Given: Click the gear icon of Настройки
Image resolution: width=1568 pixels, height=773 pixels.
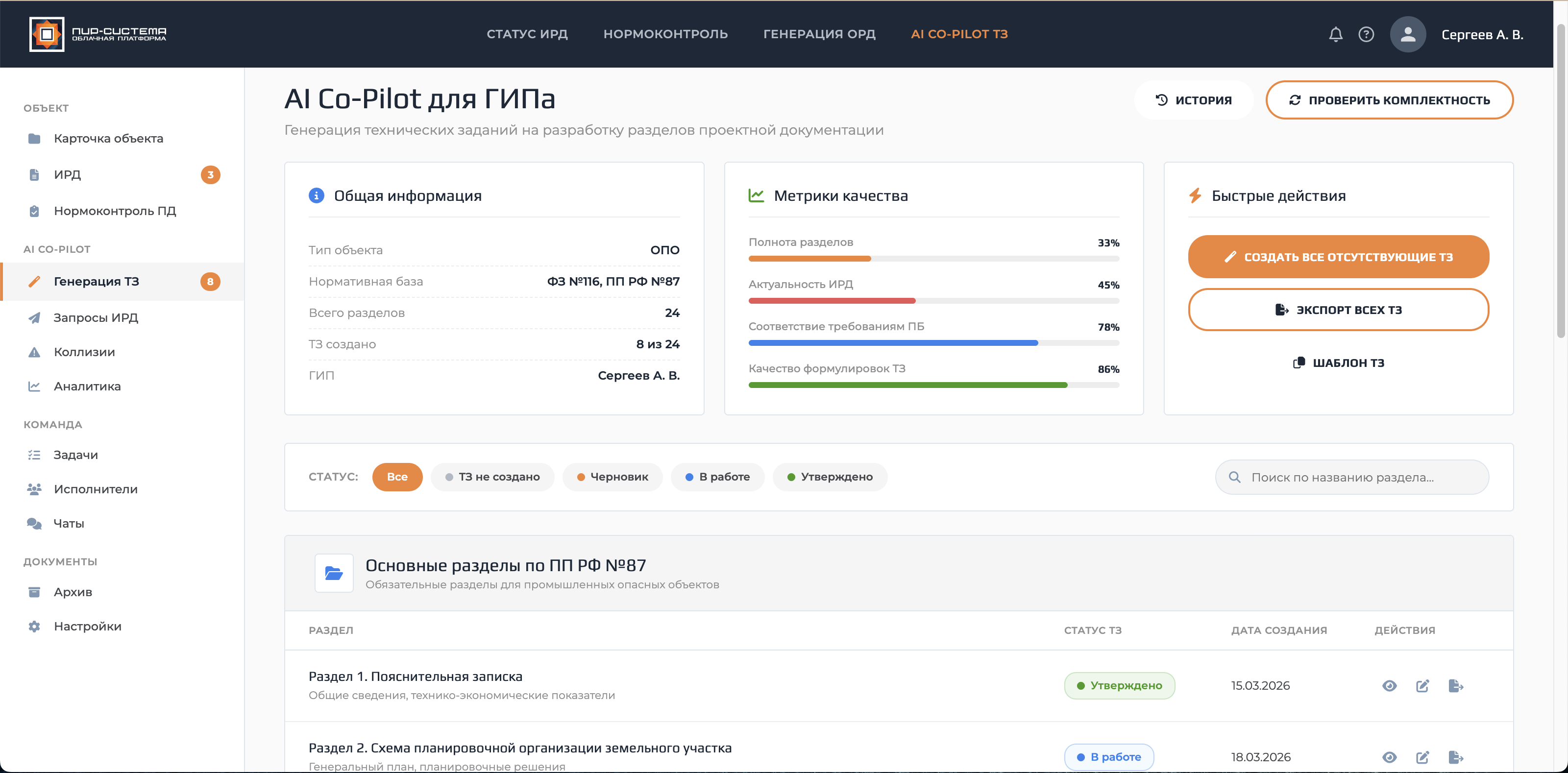Looking at the screenshot, I should (34, 627).
